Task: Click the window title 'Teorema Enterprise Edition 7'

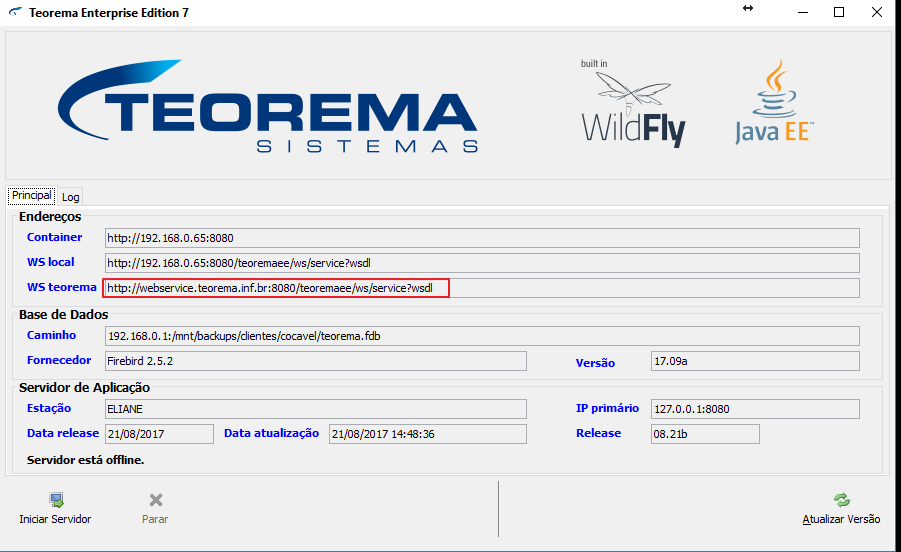Action: [x=109, y=13]
